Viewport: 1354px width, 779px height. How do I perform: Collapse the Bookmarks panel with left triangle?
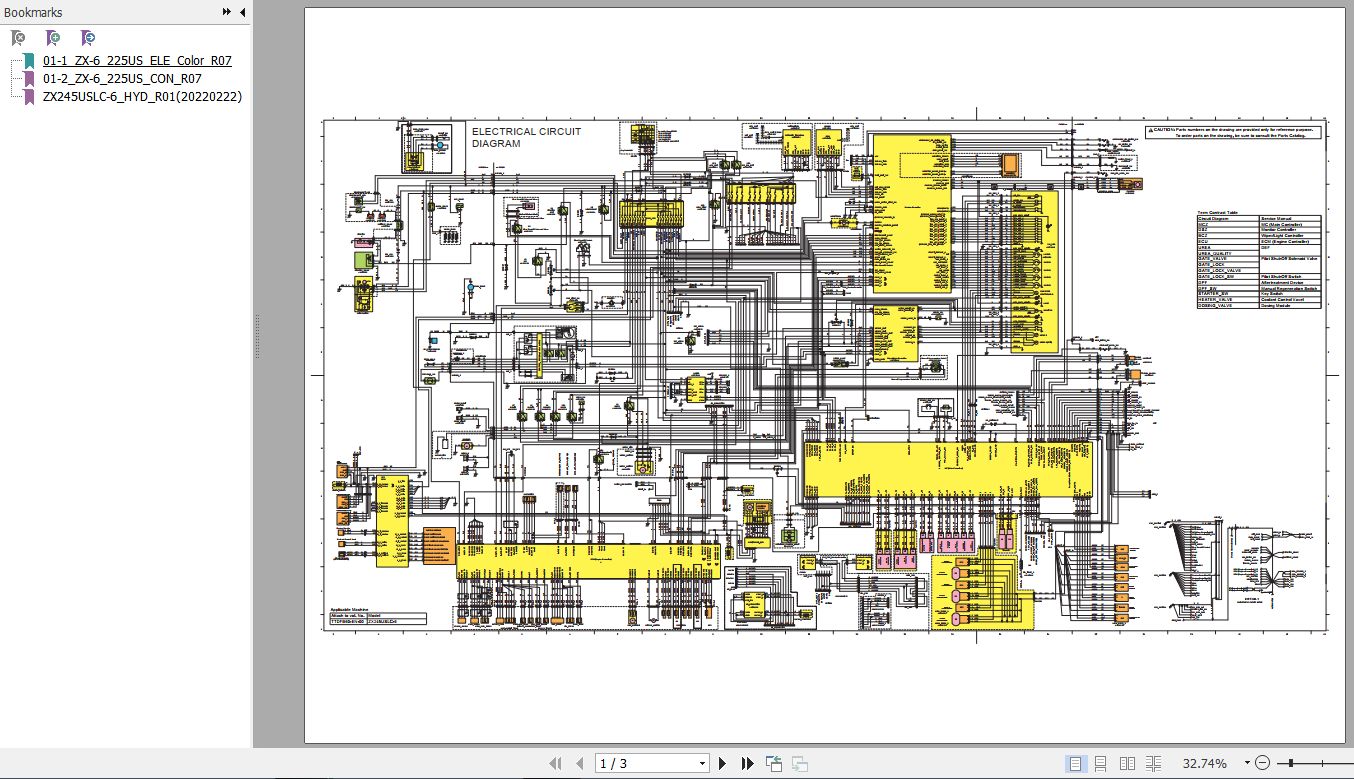pyautogui.click(x=243, y=12)
